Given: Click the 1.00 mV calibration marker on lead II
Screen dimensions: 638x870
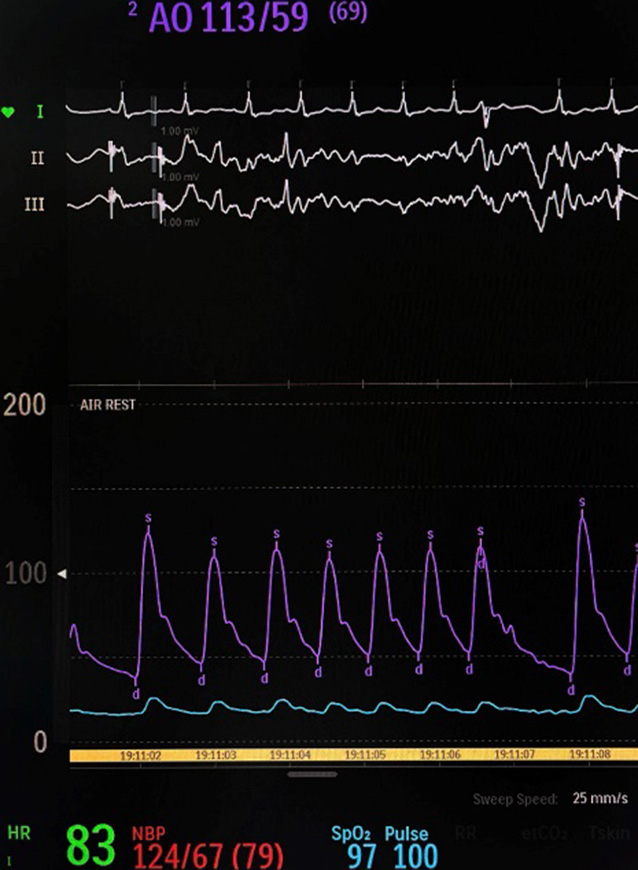Looking at the screenshot, I should [175, 176].
